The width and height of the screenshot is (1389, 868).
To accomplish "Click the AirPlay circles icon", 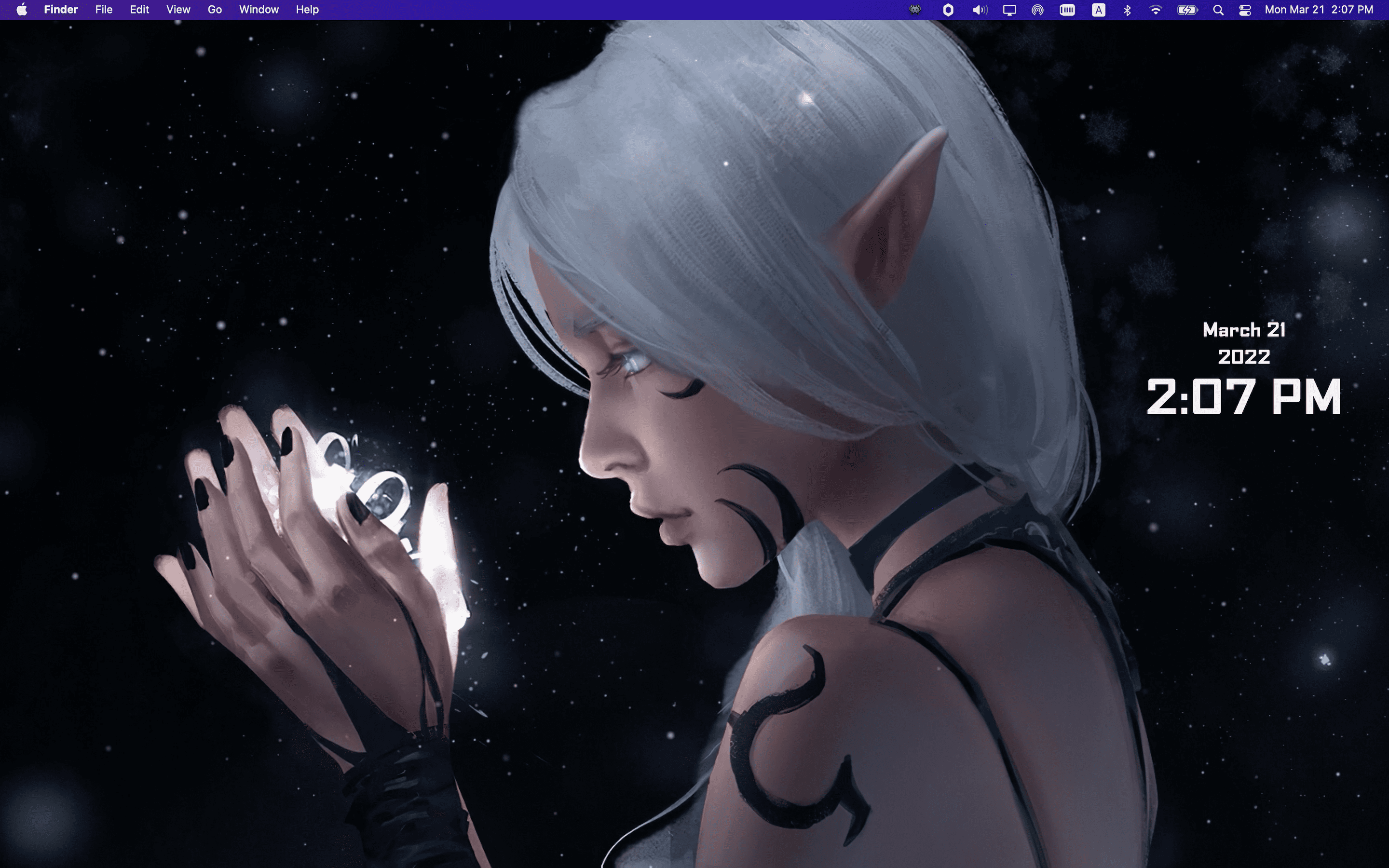I will [x=1038, y=9].
